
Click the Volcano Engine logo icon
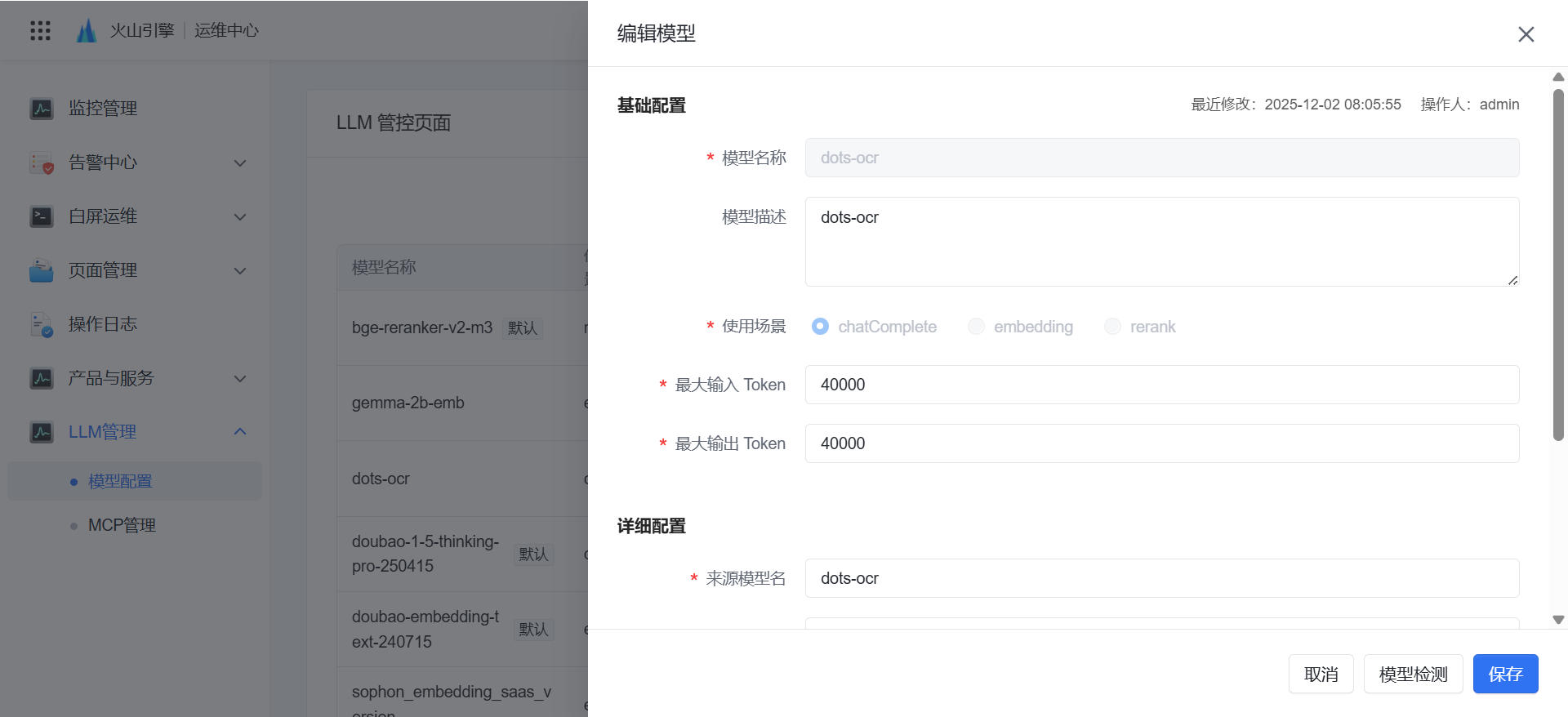(87, 31)
